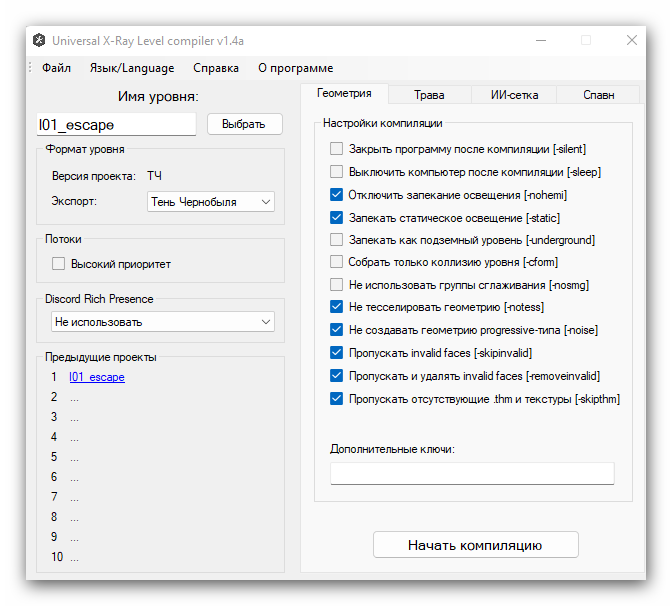Open l01_escape link in previous projects
The width and height of the screenshot is (672, 606).
[97, 377]
